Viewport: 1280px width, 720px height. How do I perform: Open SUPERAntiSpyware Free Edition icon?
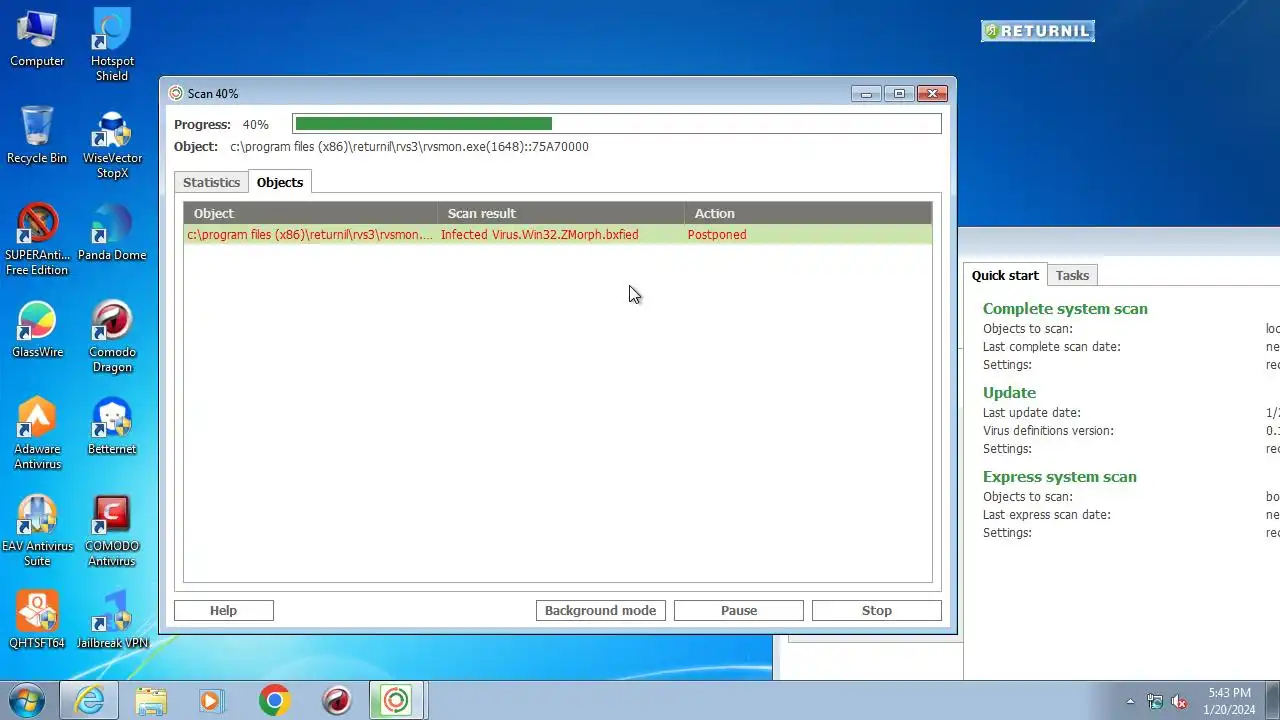[x=37, y=240]
